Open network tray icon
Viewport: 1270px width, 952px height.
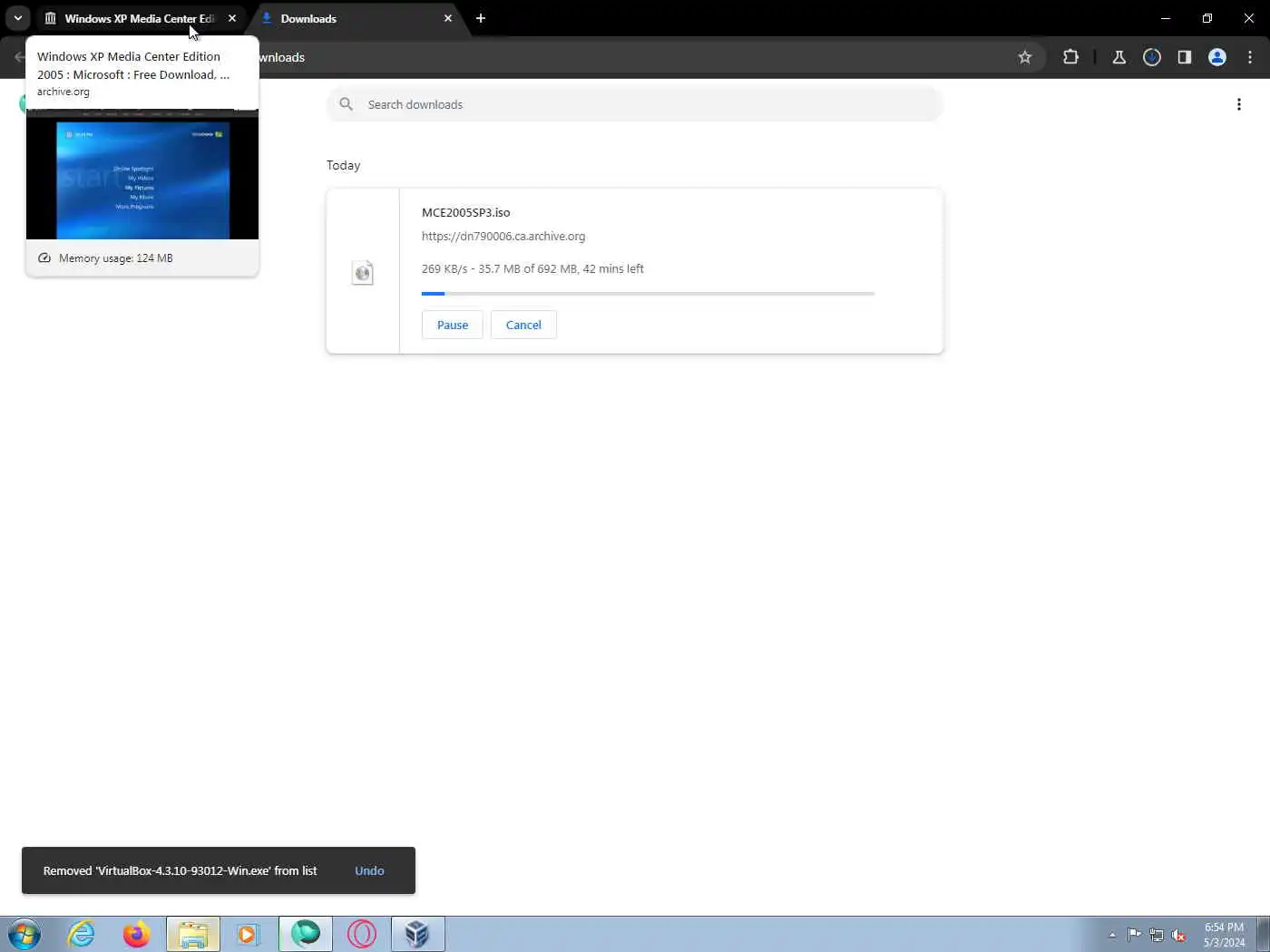(x=1157, y=935)
